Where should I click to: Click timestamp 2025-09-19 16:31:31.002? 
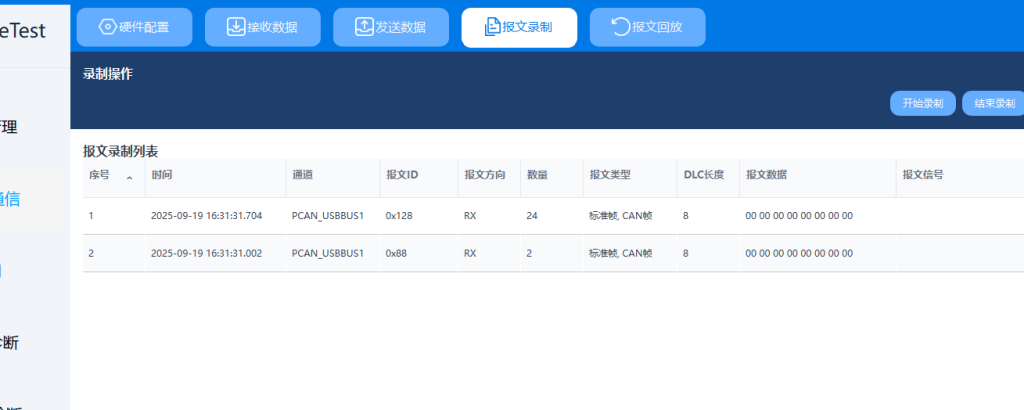(206, 253)
